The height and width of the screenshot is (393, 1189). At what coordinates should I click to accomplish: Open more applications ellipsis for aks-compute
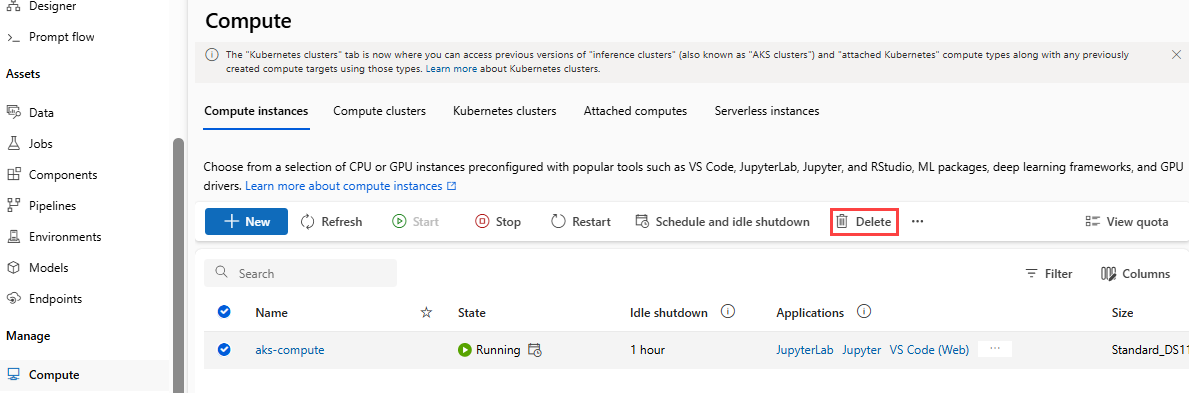(996, 349)
